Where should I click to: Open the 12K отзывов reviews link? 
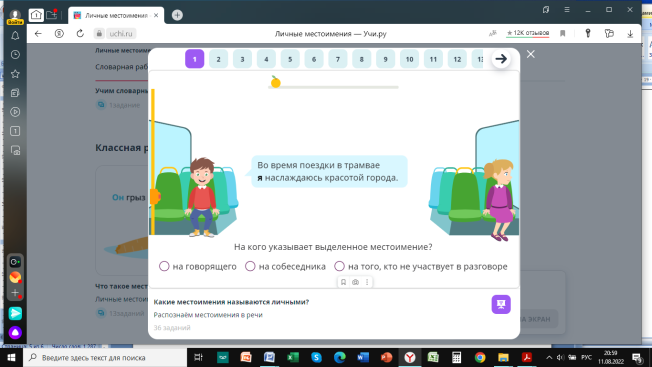[528, 33]
